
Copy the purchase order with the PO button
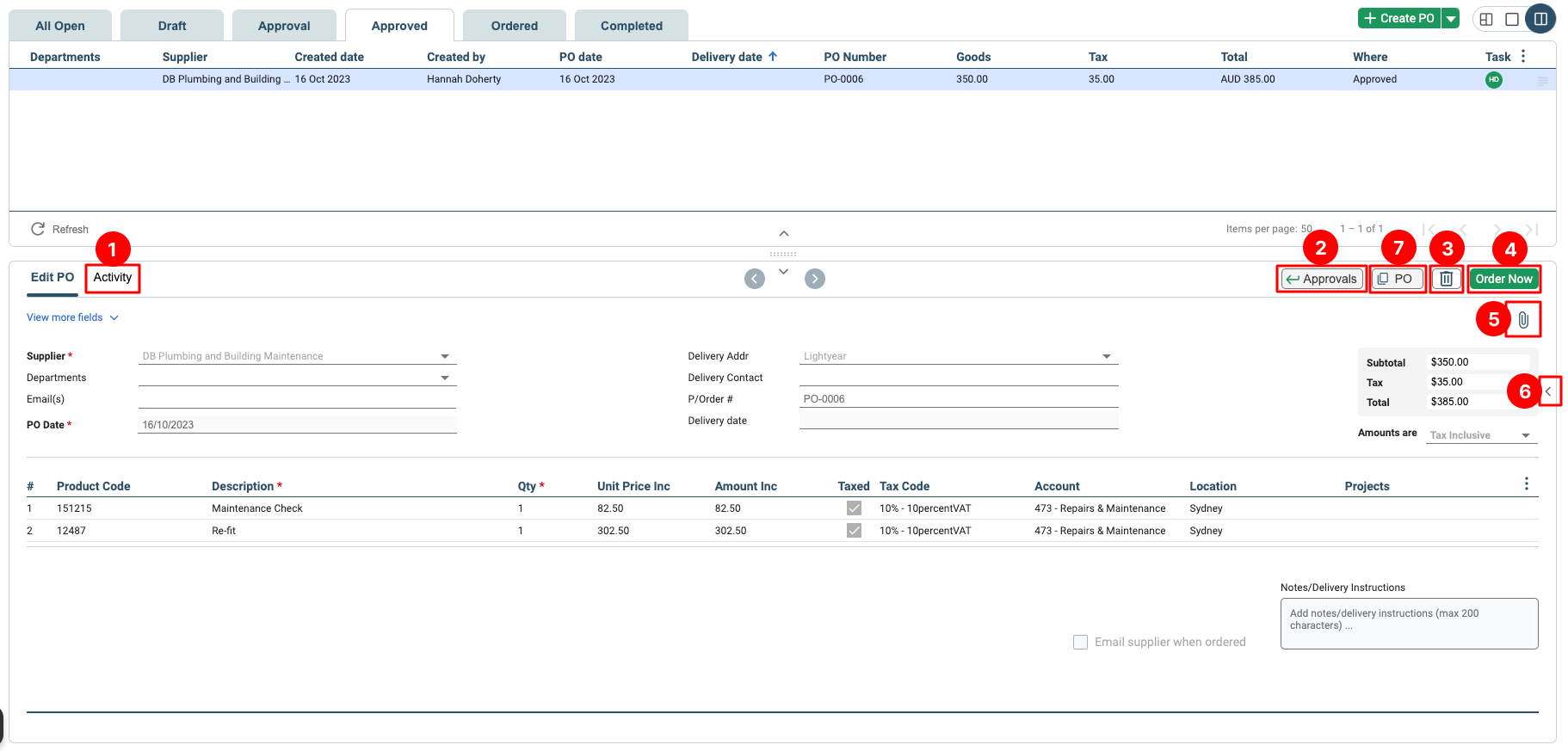(x=1397, y=279)
